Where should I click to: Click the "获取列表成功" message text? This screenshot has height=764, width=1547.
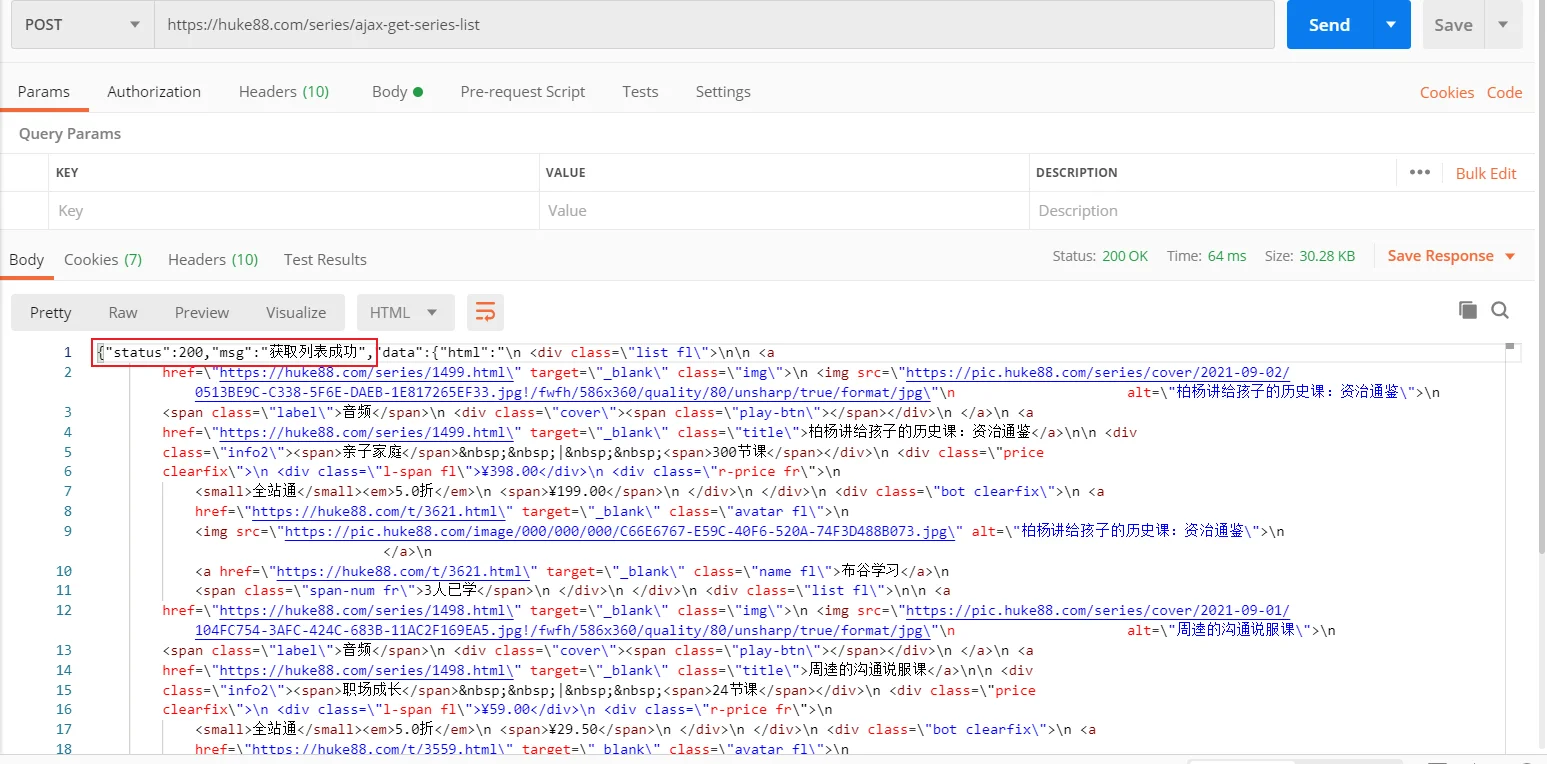point(316,353)
